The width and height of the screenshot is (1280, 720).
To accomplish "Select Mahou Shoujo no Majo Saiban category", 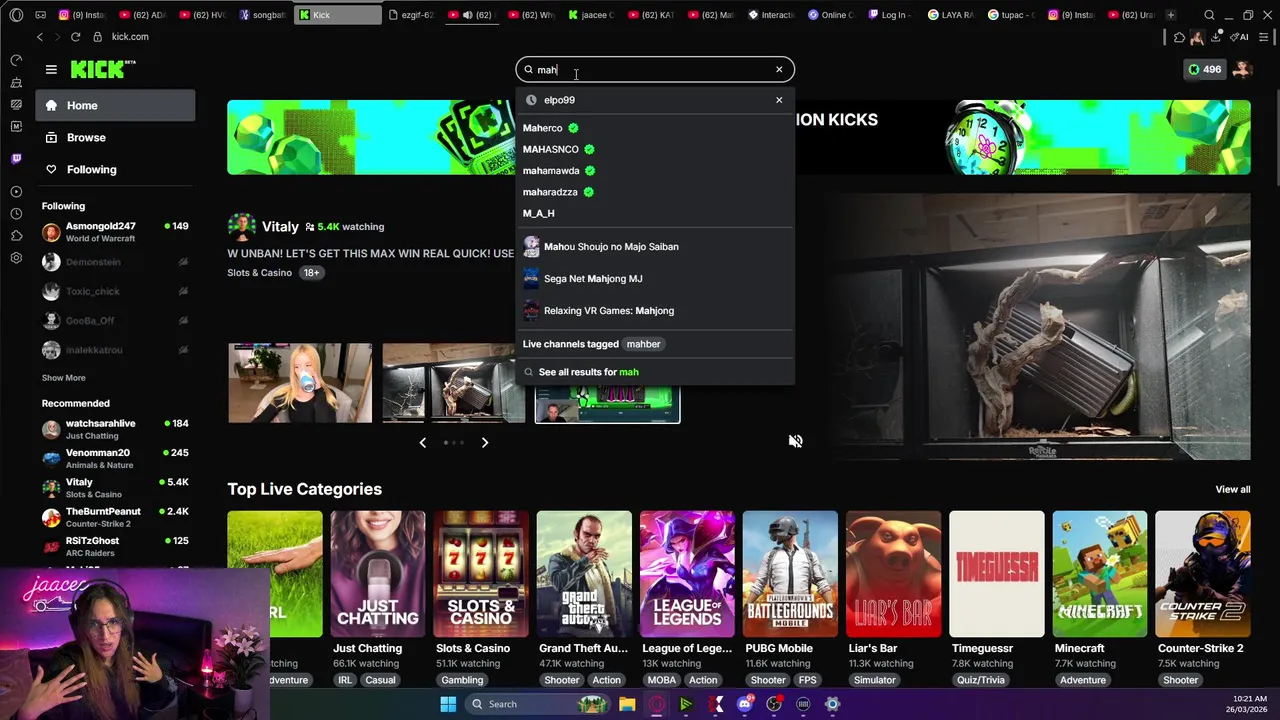I will [x=655, y=246].
